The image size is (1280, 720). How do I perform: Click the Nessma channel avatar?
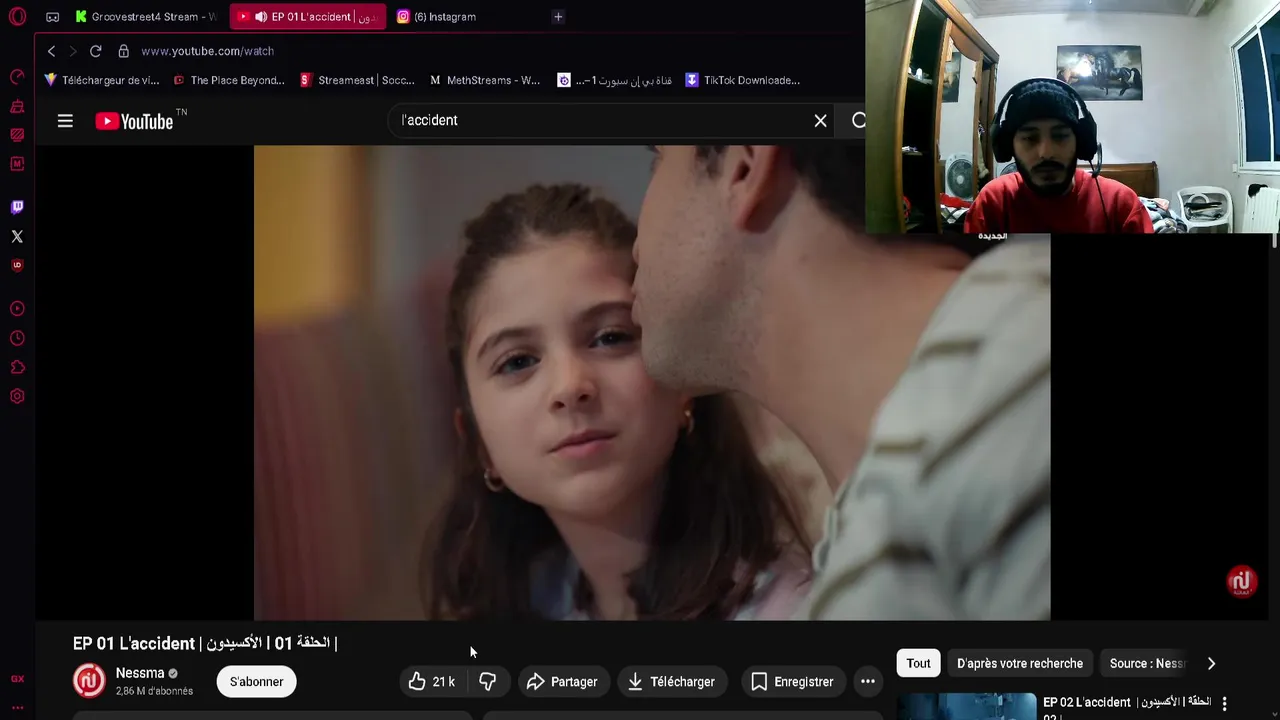pos(89,681)
